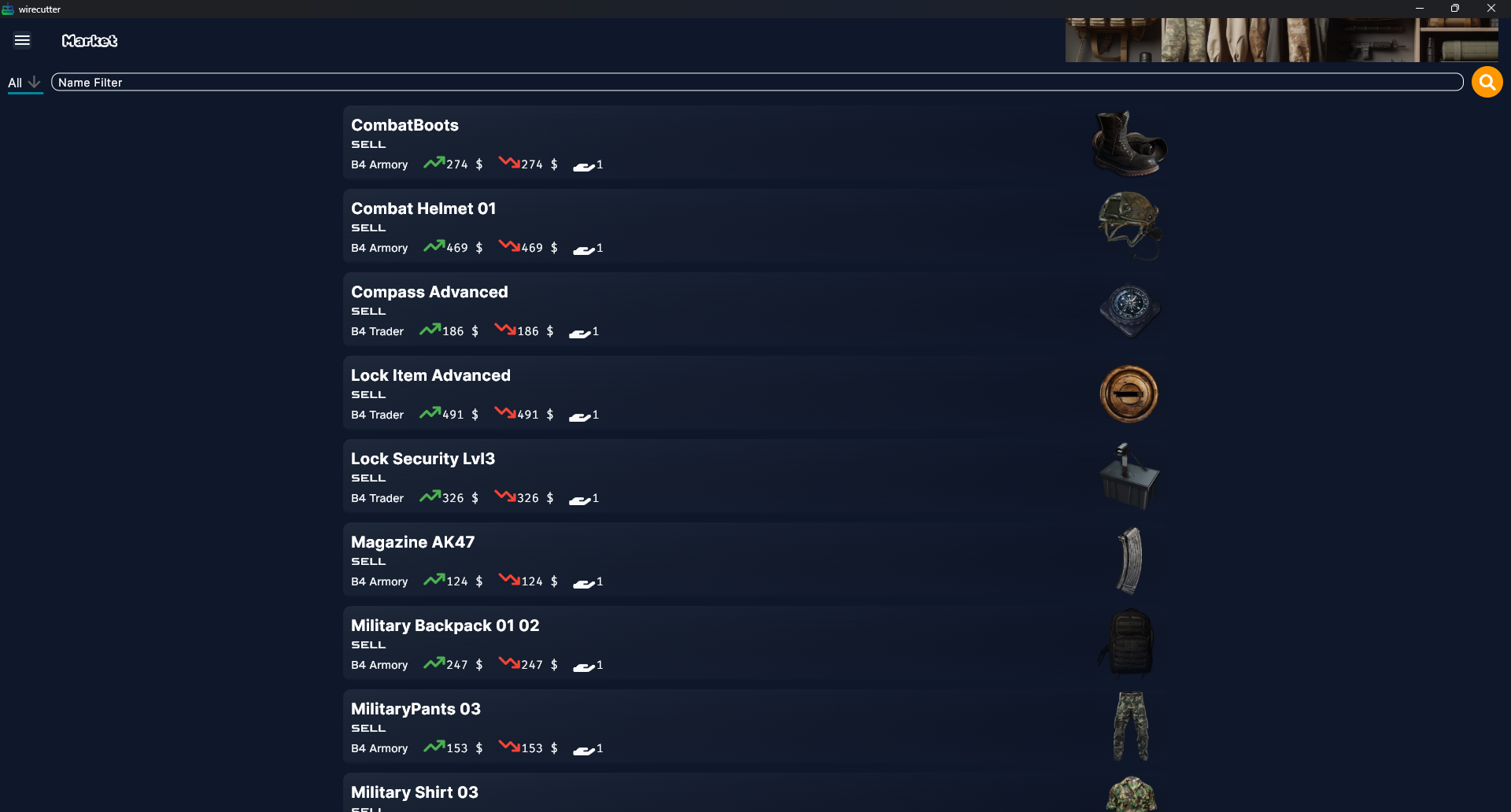Click the stock hand icon for Magazine AK47

(583, 583)
